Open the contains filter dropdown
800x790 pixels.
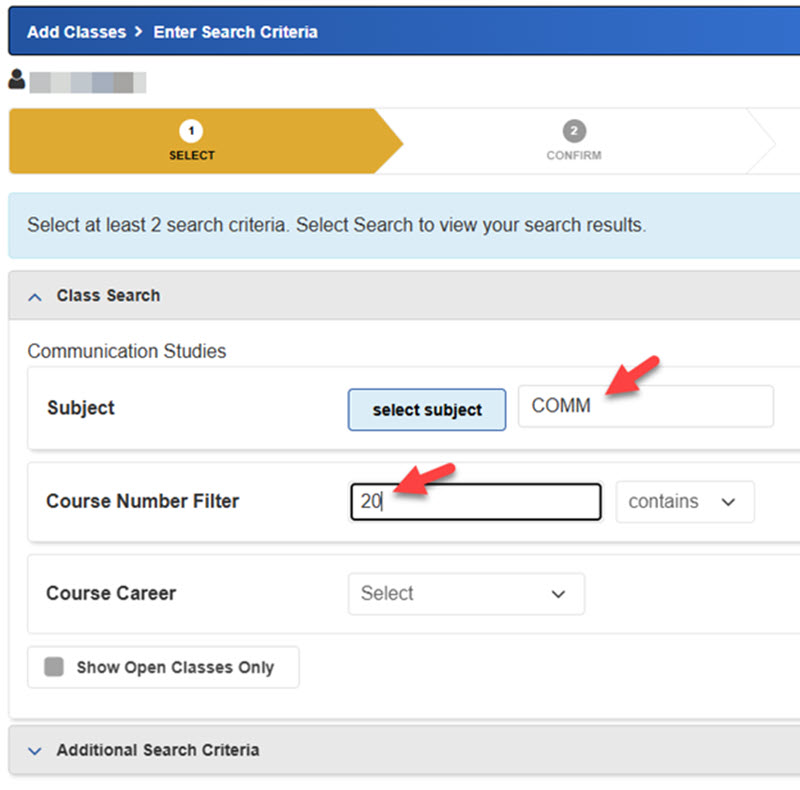click(684, 501)
